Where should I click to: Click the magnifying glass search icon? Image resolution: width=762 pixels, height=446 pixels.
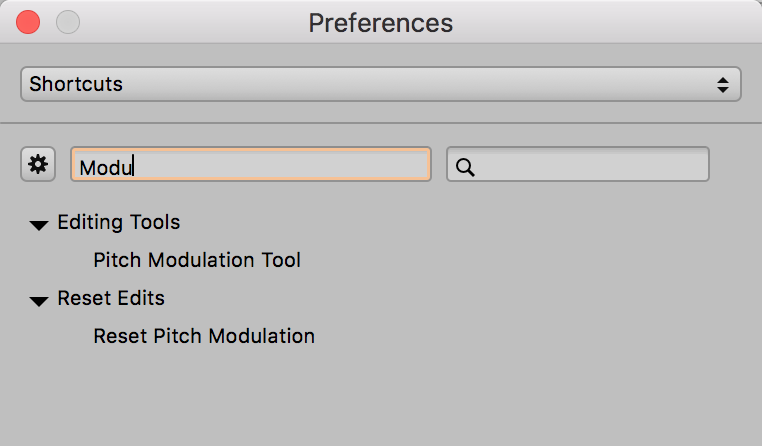pos(464,166)
